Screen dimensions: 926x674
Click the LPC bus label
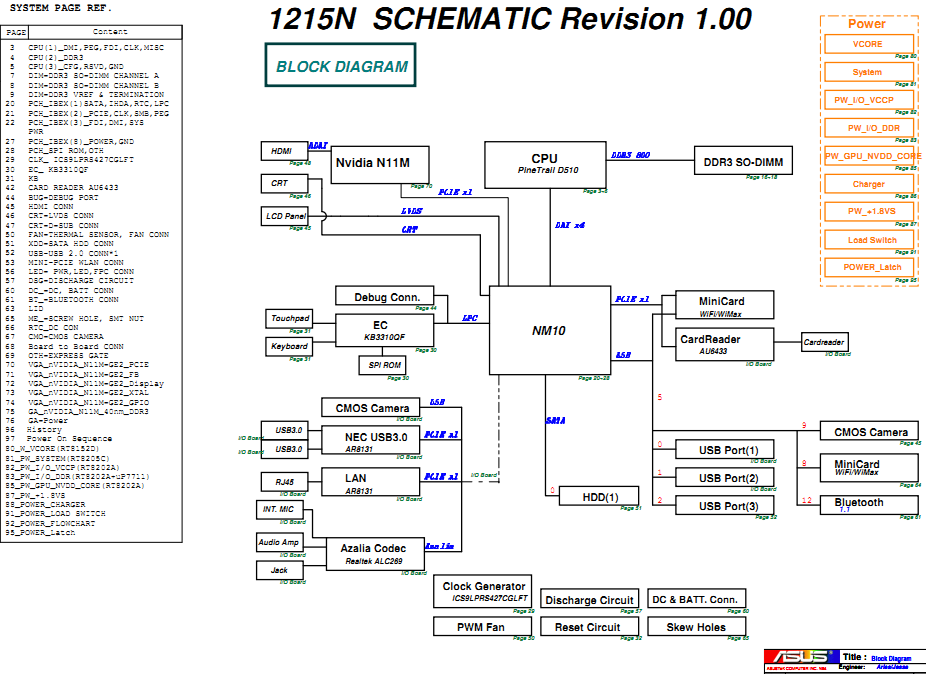click(x=470, y=318)
